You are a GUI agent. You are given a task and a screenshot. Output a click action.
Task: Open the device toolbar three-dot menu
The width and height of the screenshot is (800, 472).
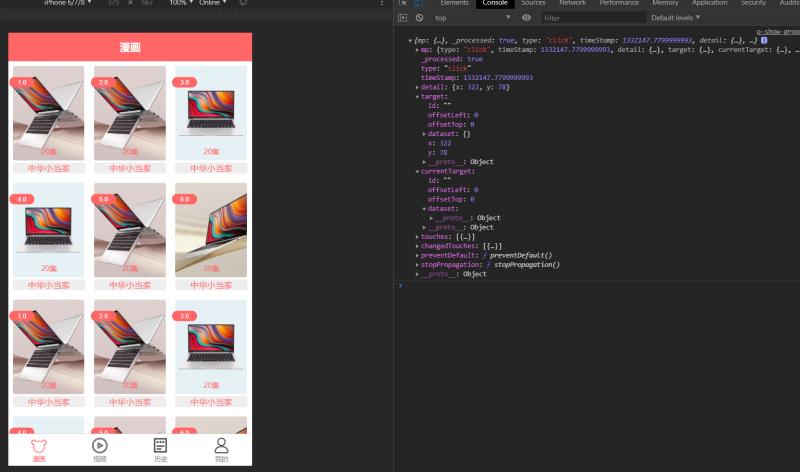(x=382, y=3)
